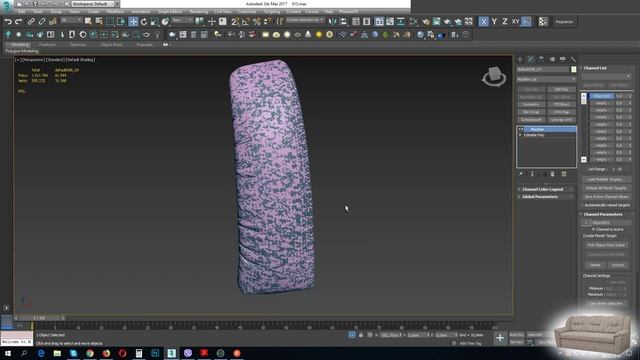The height and width of the screenshot is (360, 640).
Task: Restrict transform to the Z axis
Action: 505,21
